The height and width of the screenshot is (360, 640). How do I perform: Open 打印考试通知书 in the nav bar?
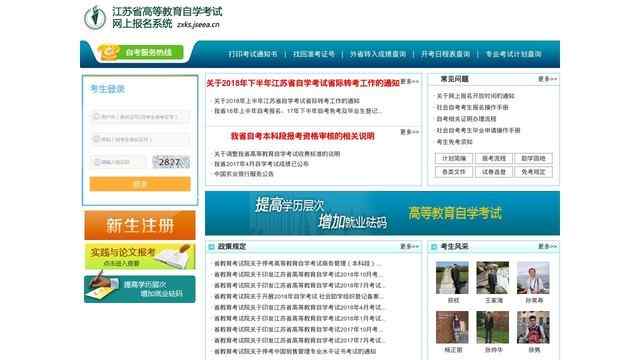(x=253, y=54)
